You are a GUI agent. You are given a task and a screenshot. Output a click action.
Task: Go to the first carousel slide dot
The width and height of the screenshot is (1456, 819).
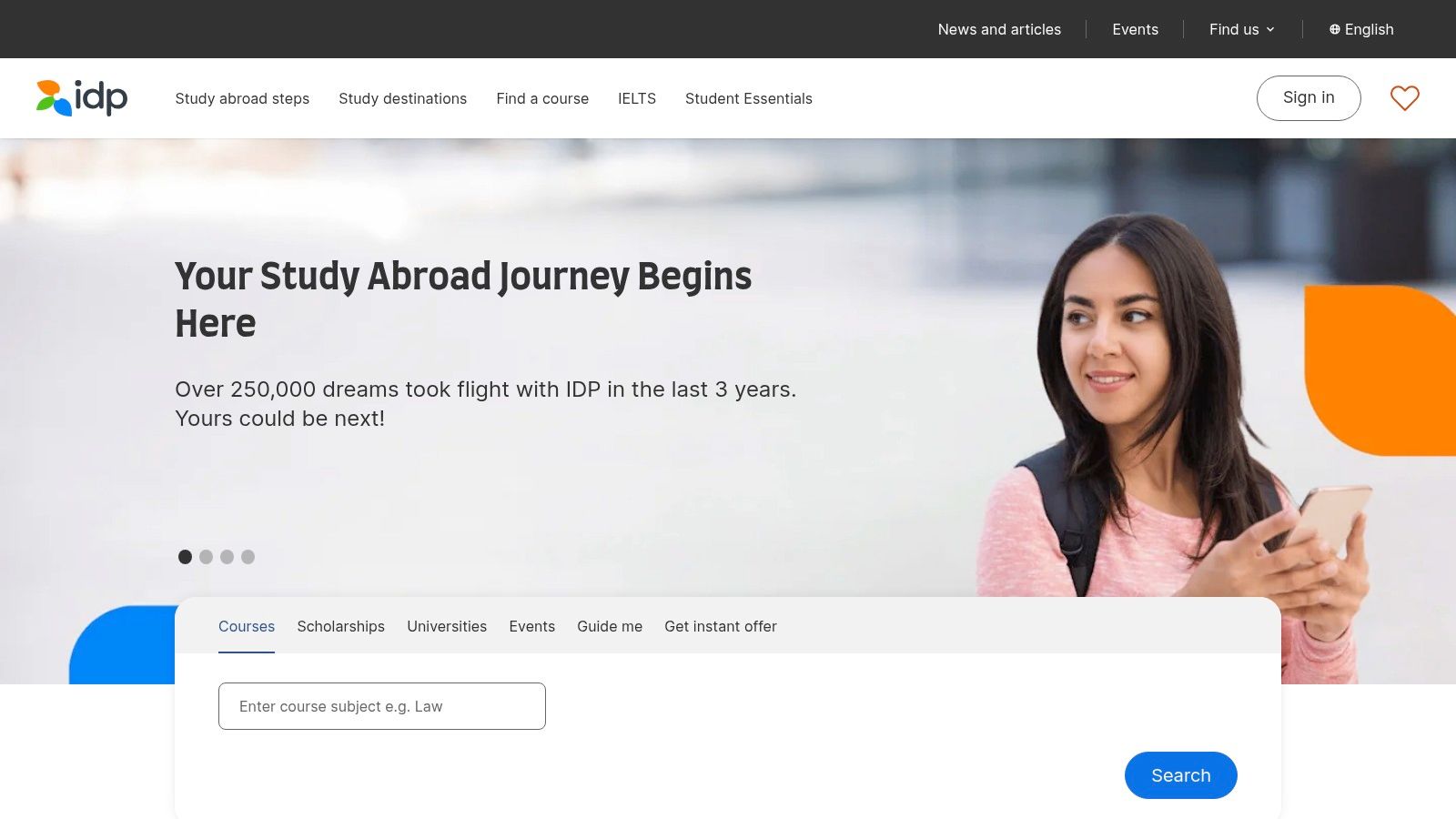click(185, 557)
